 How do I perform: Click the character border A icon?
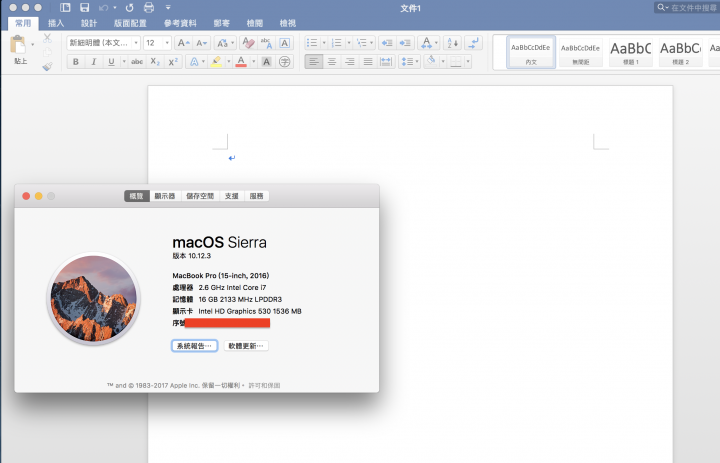click(x=285, y=43)
